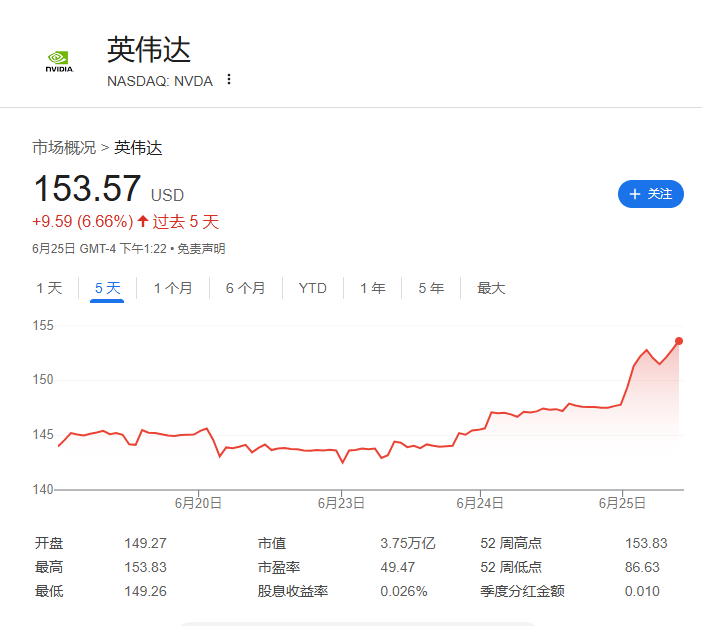702x626 pixels.
Task: Open the 免责声明 disclaimer link
Action: 201,249
